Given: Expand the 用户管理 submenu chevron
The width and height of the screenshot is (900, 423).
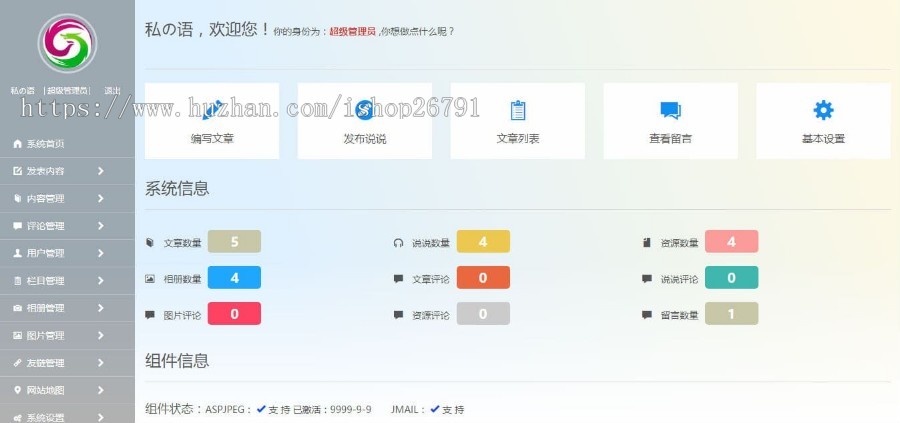Looking at the screenshot, I should [100, 253].
